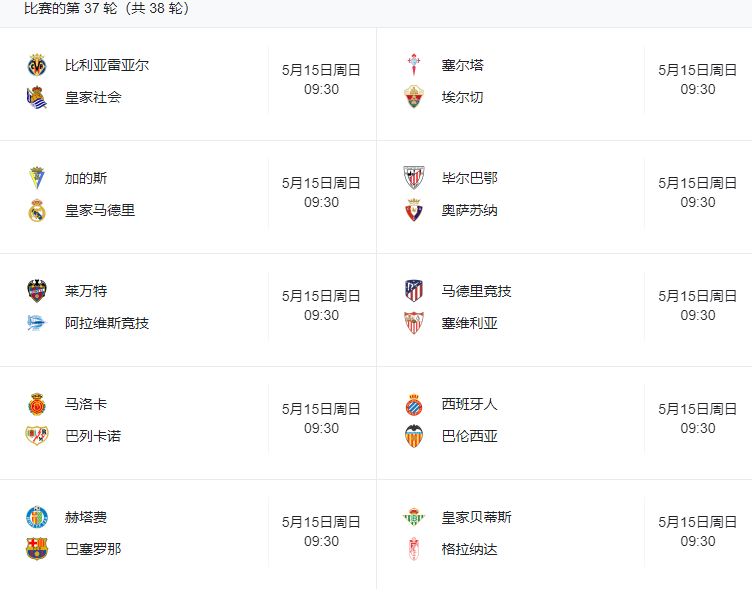Select team name 巴列卡诺

coord(93,436)
